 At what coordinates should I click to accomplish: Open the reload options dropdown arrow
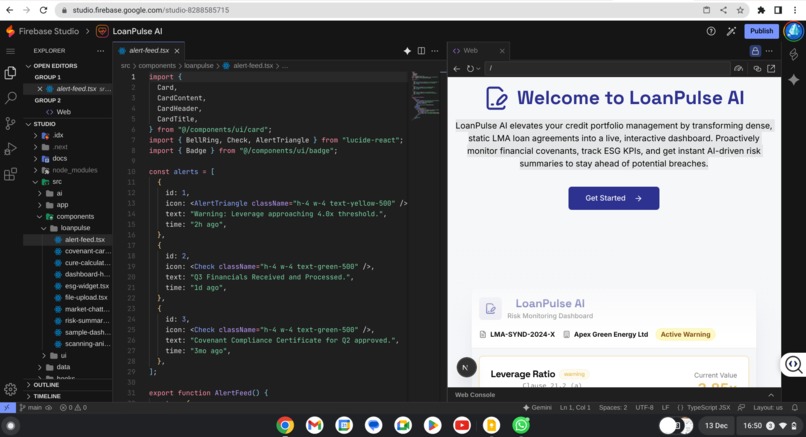(x=478, y=68)
